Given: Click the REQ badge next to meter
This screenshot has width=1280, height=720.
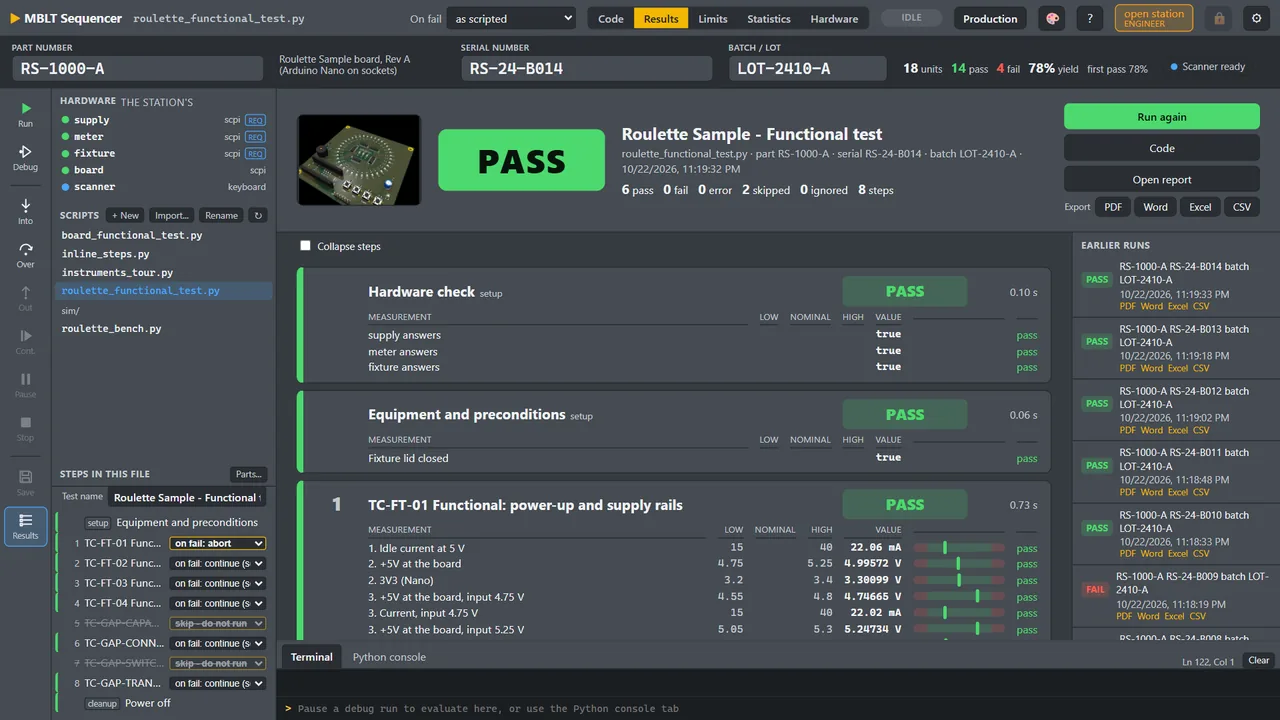Looking at the screenshot, I should pos(255,137).
